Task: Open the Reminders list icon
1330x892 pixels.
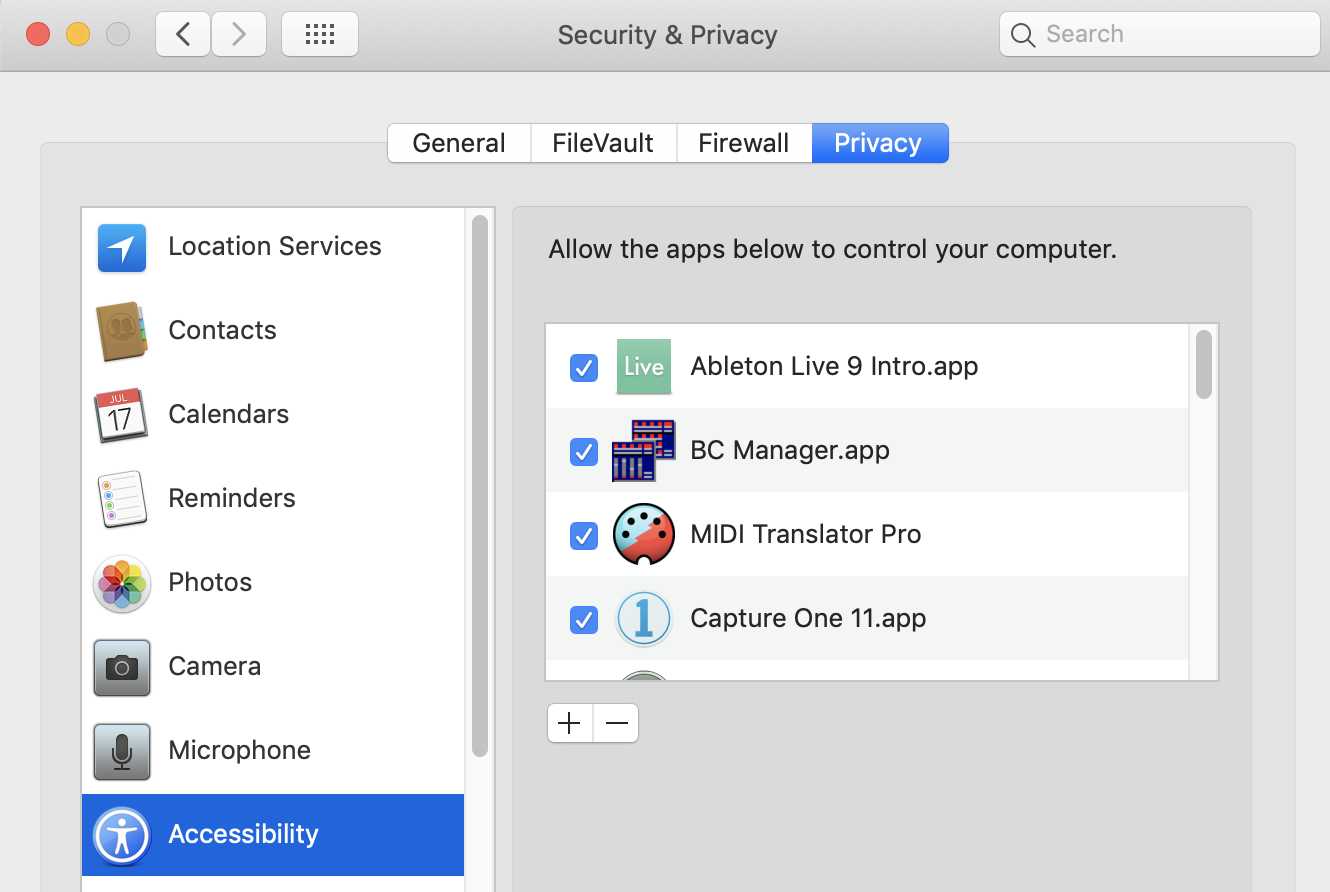Action: [122, 499]
